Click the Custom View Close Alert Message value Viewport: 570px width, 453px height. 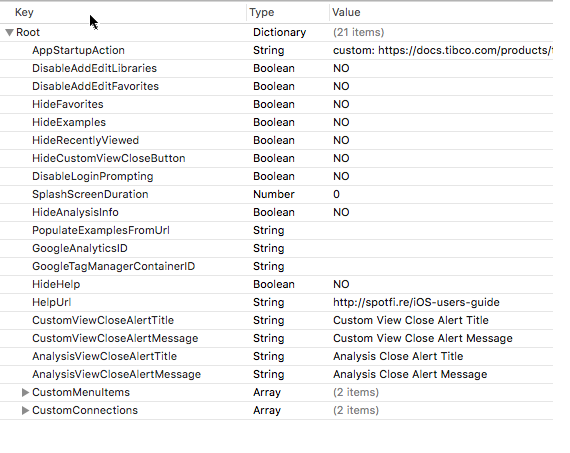(423, 338)
